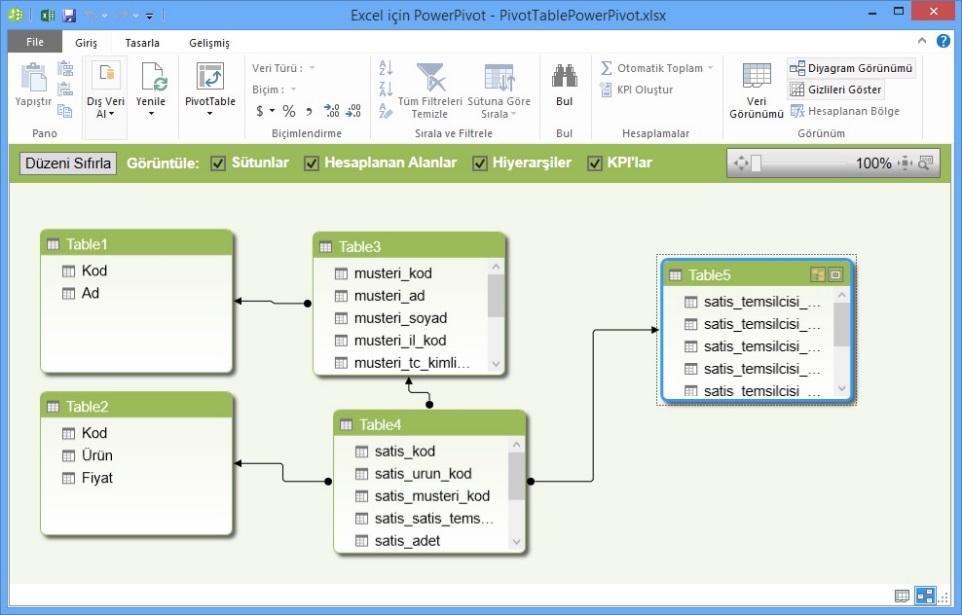The image size is (962, 615).
Task: Toggle the Hiyerarşiler checkbox
Action: pyautogui.click(x=480, y=163)
